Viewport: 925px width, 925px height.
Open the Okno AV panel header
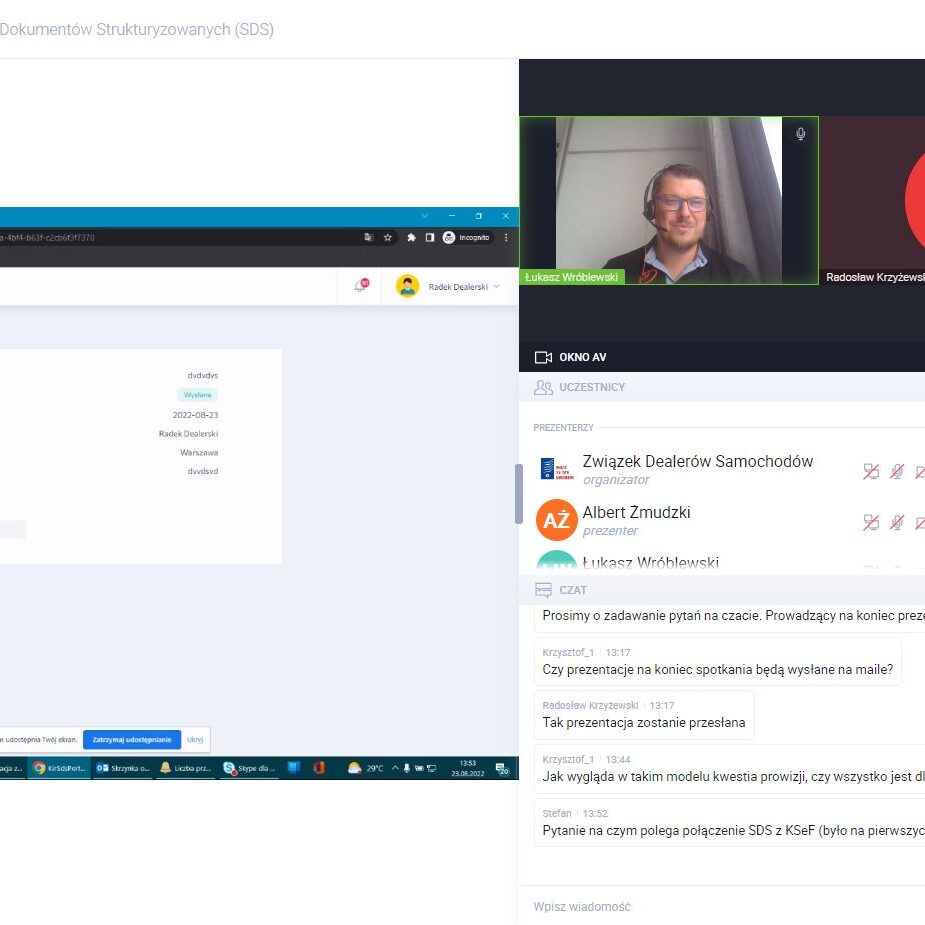582,357
